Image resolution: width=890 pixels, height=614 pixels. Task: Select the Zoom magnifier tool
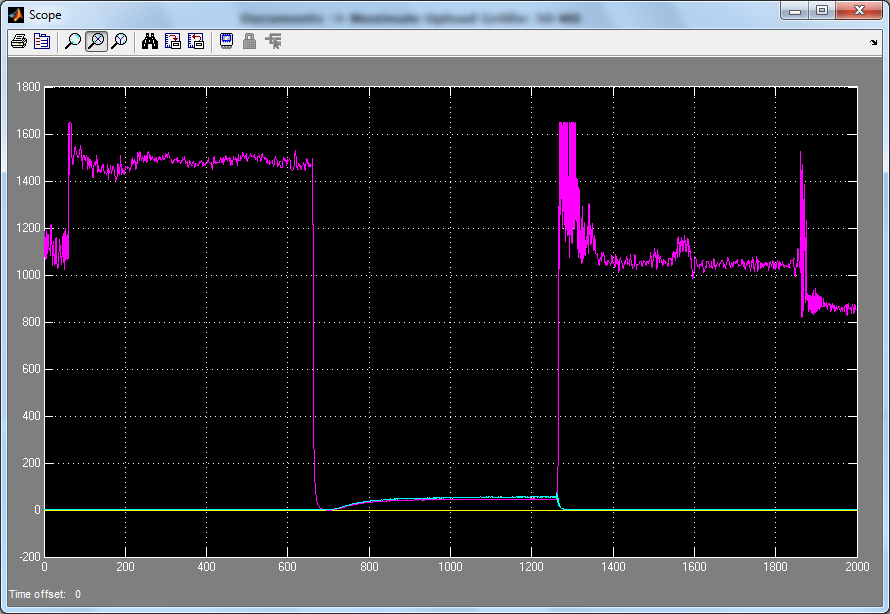73,41
